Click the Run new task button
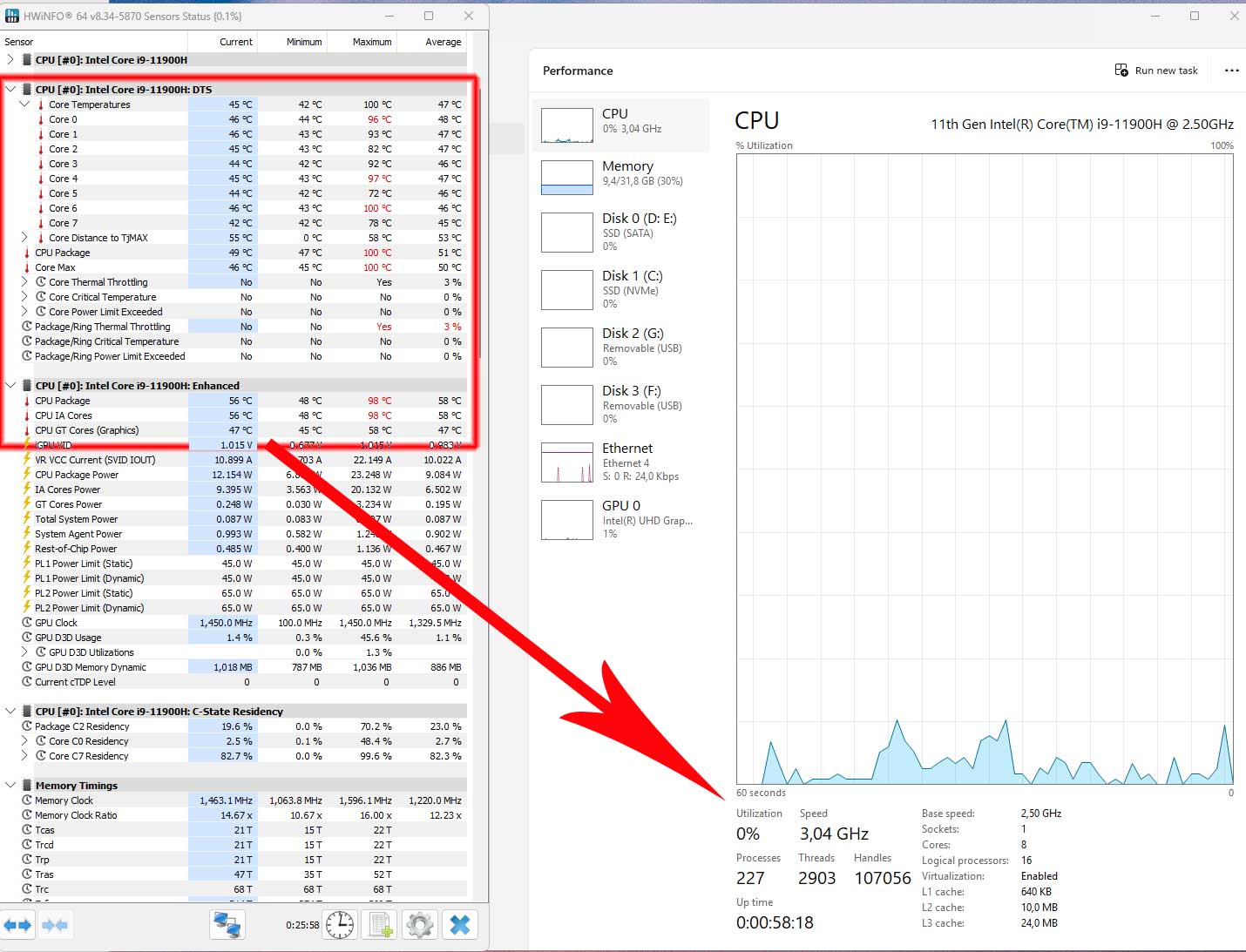The height and width of the screenshot is (952, 1246). 1156,71
